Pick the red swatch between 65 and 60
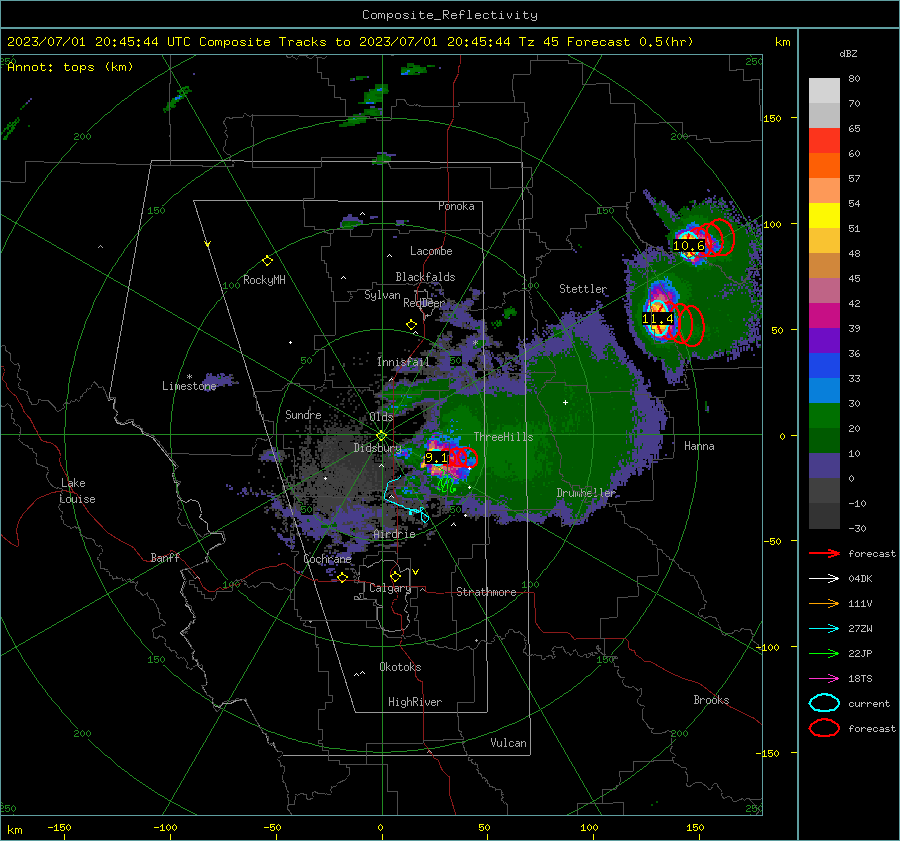This screenshot has height=841, width=900. [824, 141]
